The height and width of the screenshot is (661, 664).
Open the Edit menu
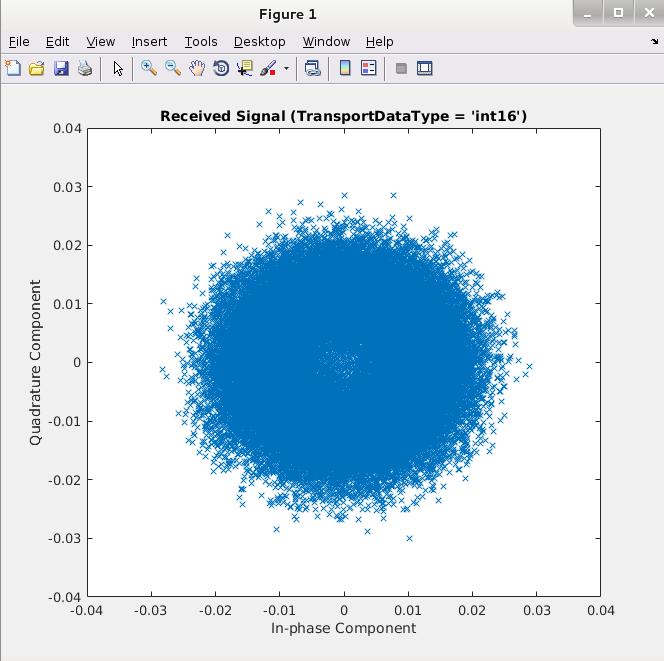click(x=57, y=41)
